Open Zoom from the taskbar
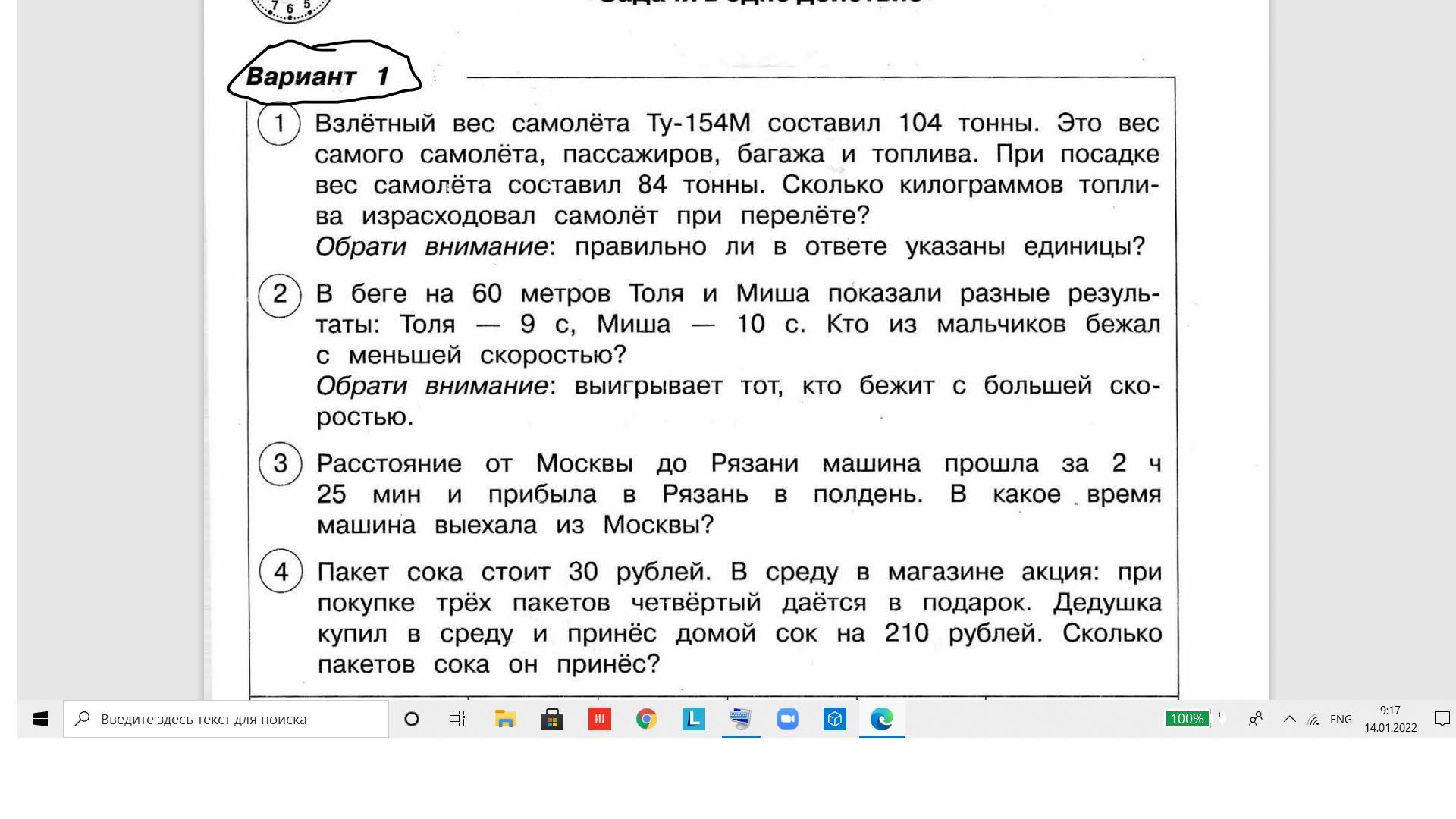The image size is (1456, 819). [x=787, y=719]
